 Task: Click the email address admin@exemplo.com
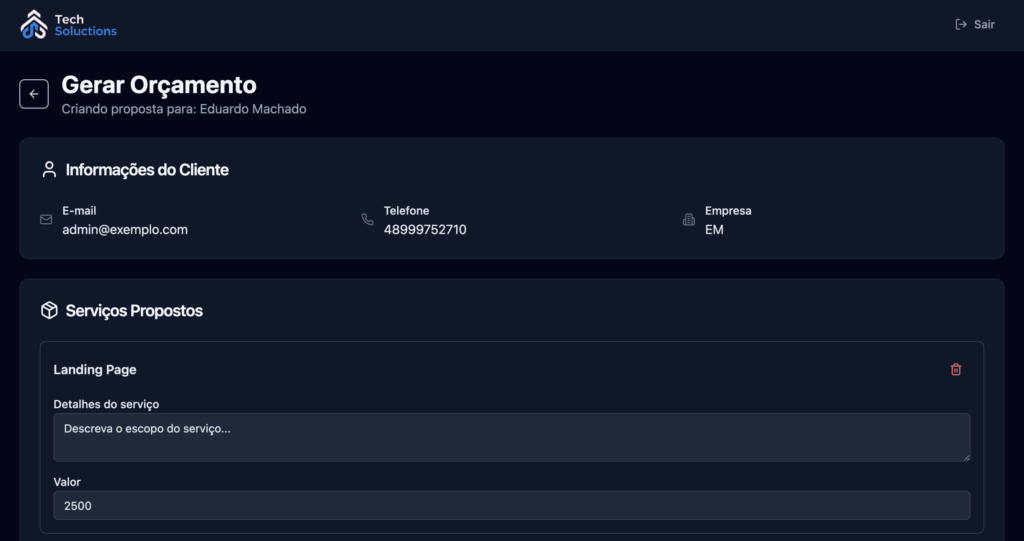pyautogui.click(x=125, y=230)
